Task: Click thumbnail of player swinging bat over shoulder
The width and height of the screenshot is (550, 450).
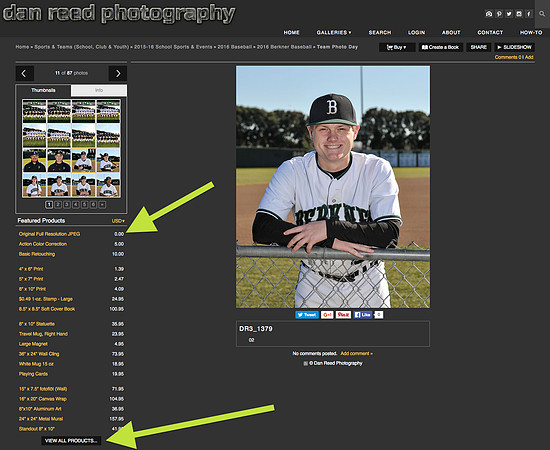Action: [x=108, y=160]
